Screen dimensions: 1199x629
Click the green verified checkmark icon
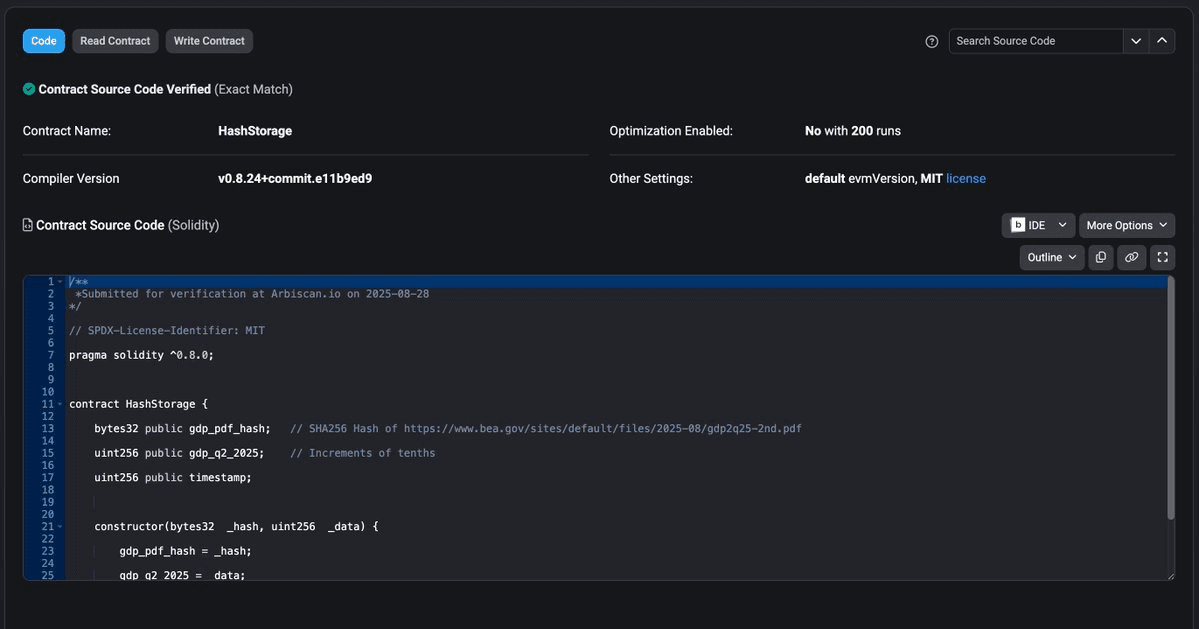click(x=29, y=89)
